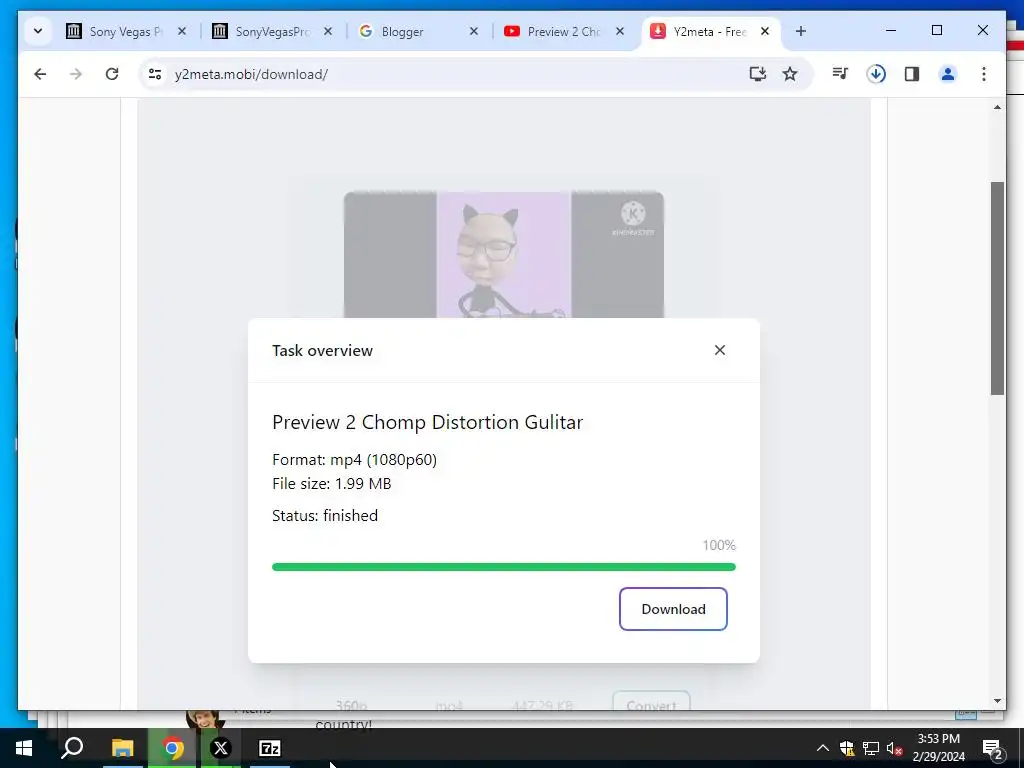This screenshot has width=1024, height=768.
Task: Open the media control icon in toolbar
Action: [840, 74]
